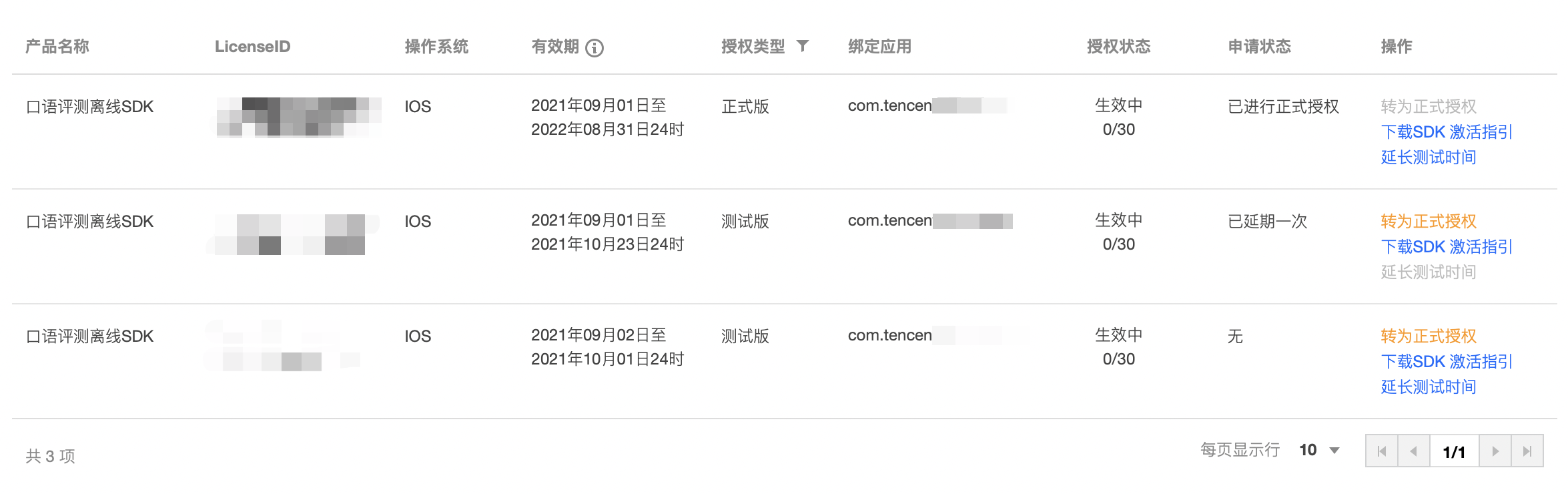Click the 有效期 column header text
Image resolution: width=1568 pixels, height=494 pixels.
(x=555, y=47)
